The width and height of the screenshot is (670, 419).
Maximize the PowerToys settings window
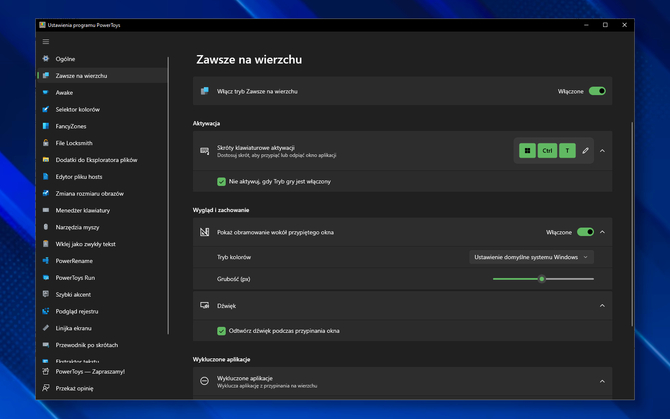(605, 25)
